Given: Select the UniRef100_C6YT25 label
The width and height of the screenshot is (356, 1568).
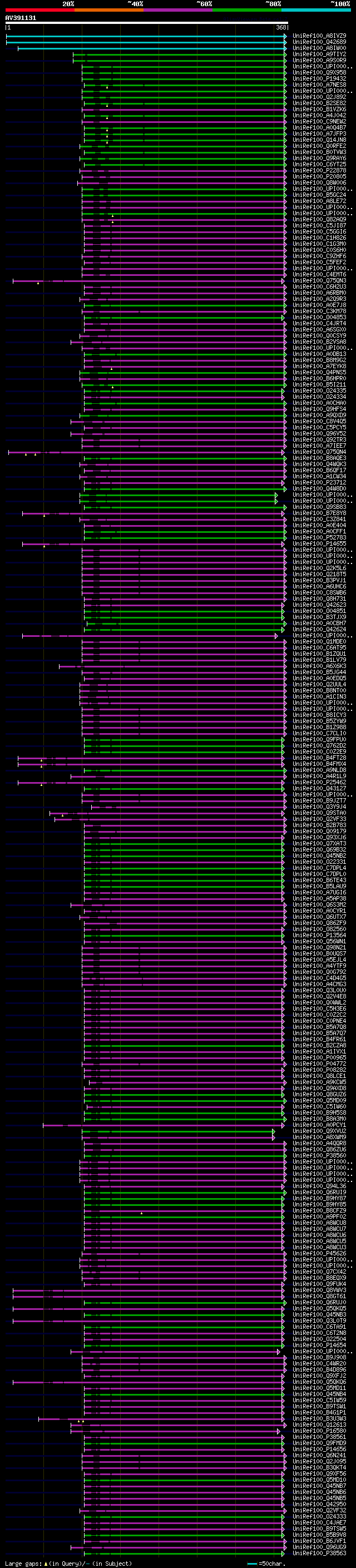Looking at the screenshot, I should coord(319,164).
